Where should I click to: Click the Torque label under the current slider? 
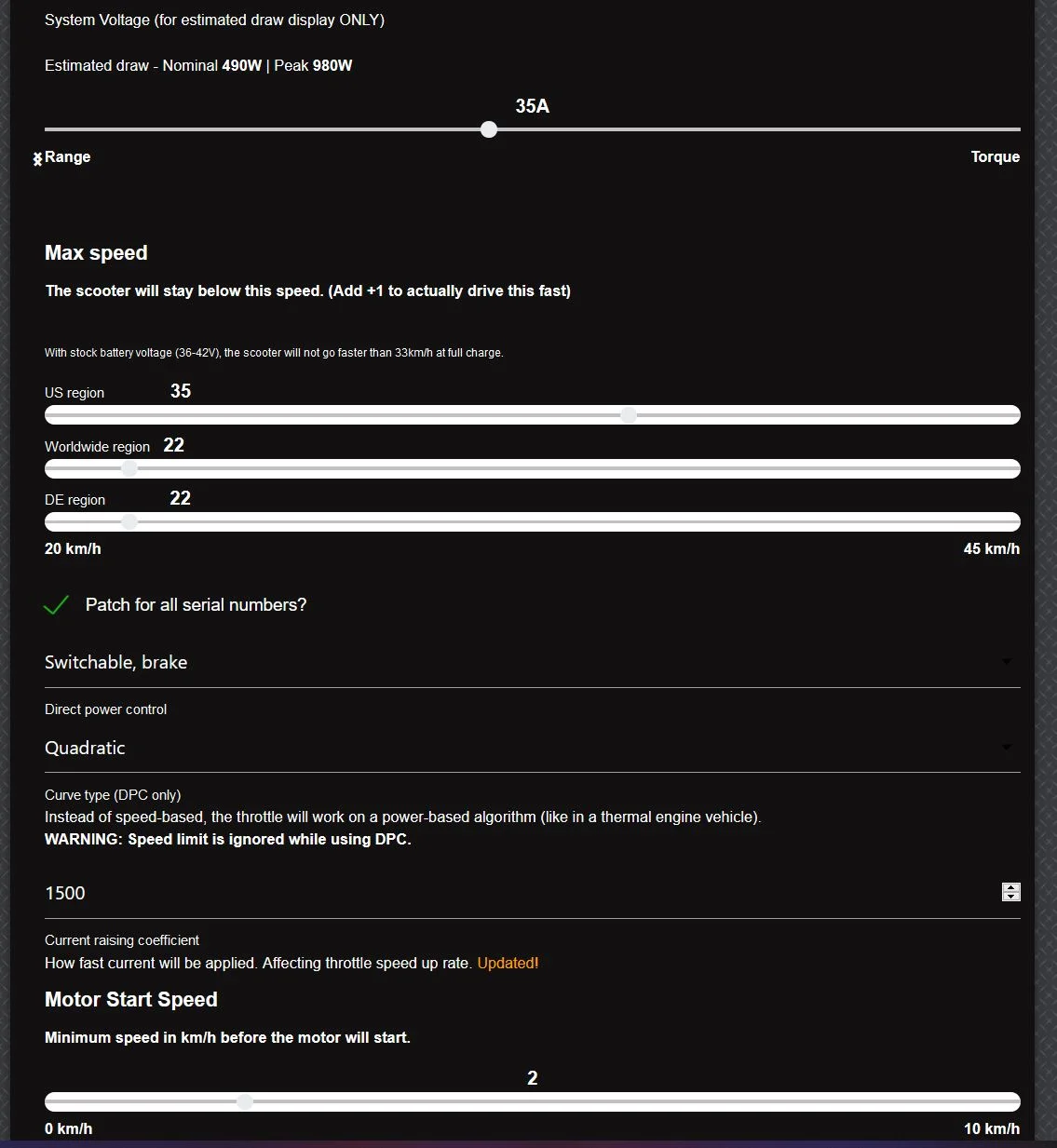coord(995,157)
